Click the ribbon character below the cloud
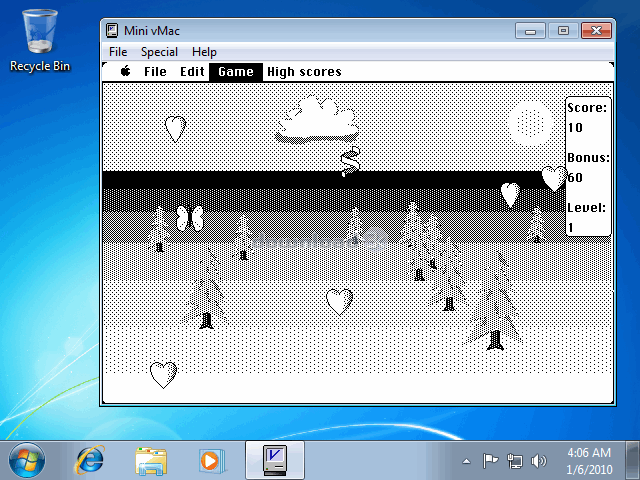Image resolution: width=640 pixels, height=480 pixels. point(350,162)
